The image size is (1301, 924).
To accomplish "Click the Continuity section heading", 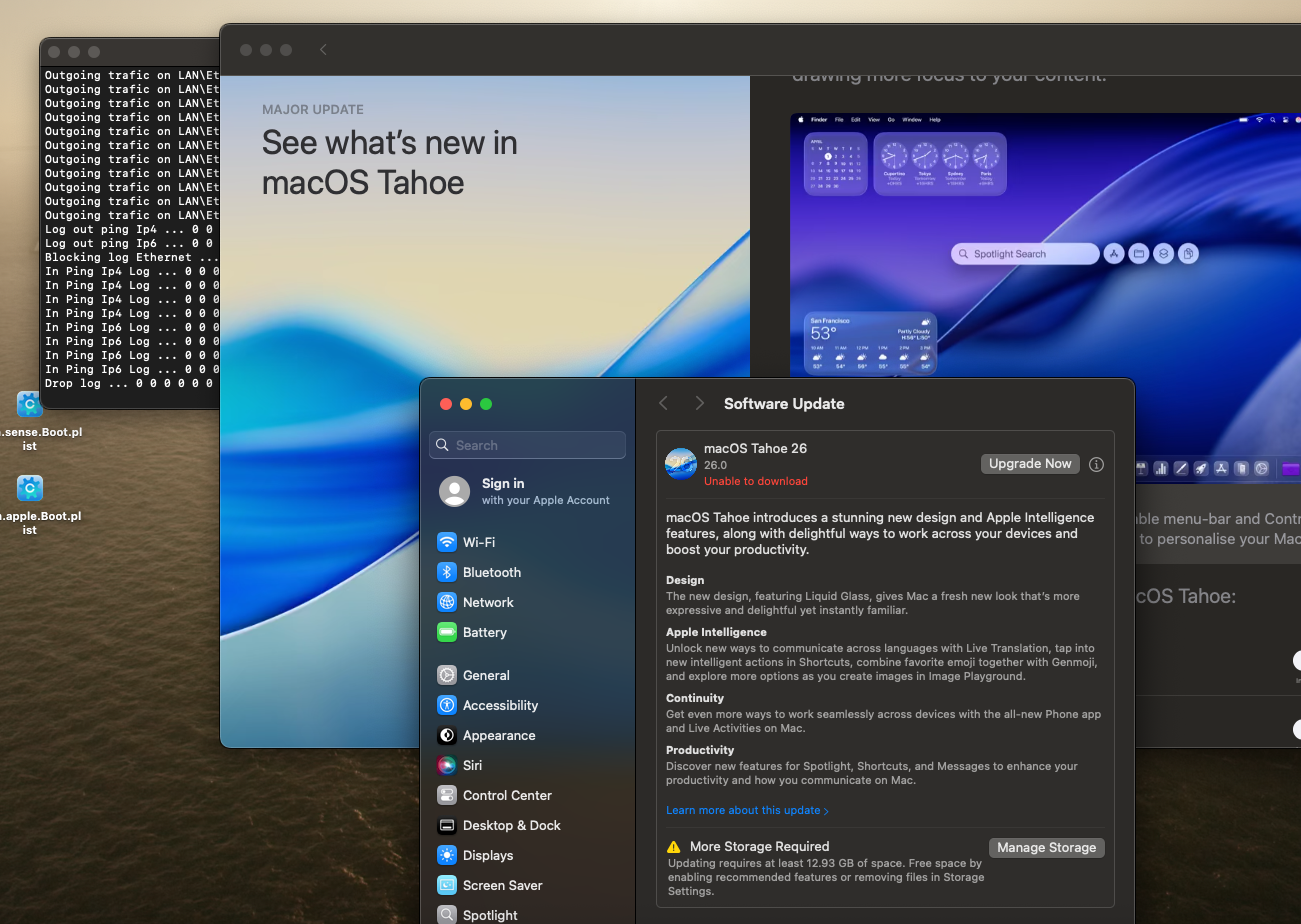I will 695,698.
